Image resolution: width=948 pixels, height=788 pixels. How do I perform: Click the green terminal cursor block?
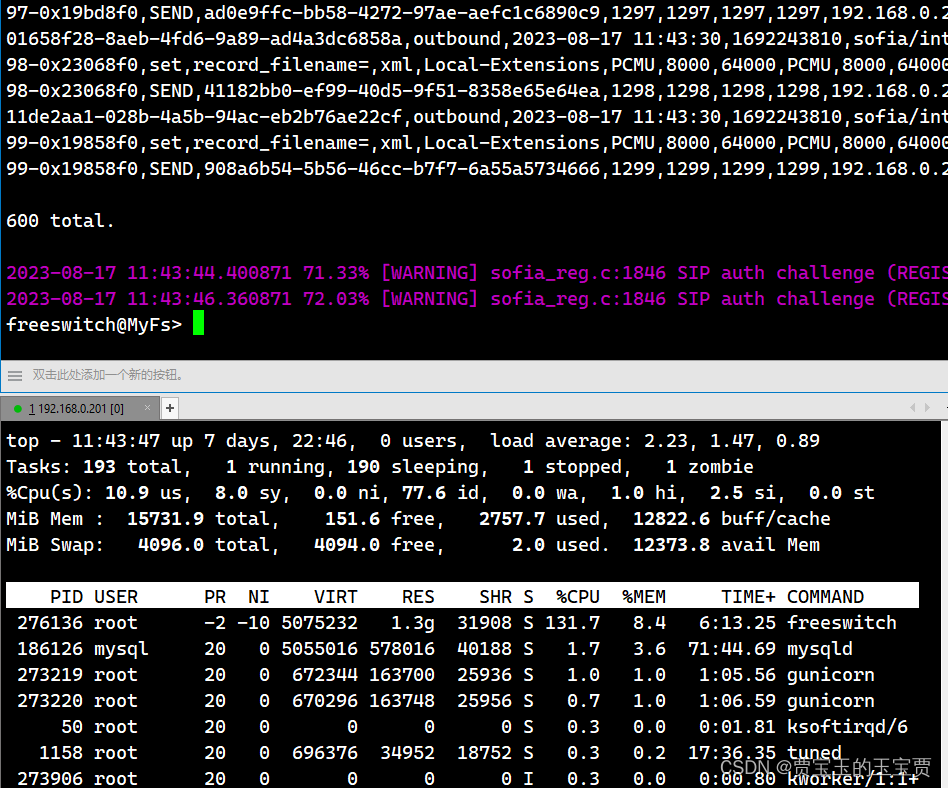(198, 323)
